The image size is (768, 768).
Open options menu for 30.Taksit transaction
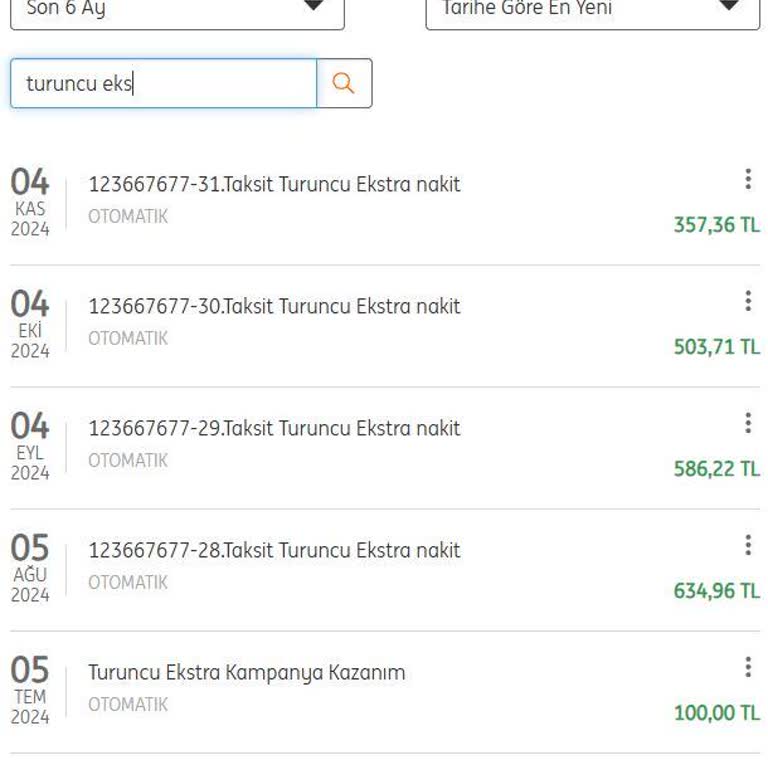747,301
